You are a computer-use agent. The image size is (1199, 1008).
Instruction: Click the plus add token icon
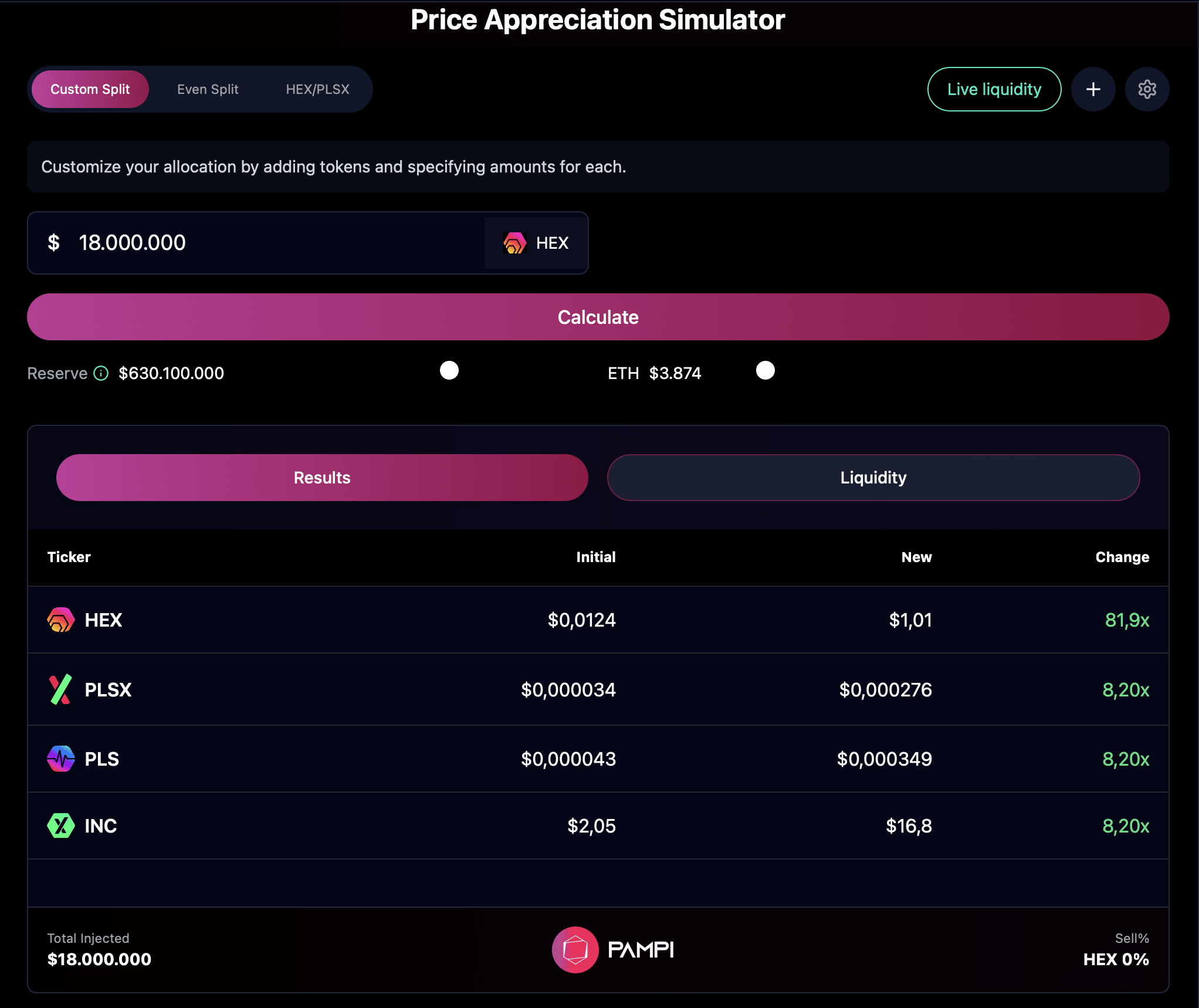(x=1093, y=89)
